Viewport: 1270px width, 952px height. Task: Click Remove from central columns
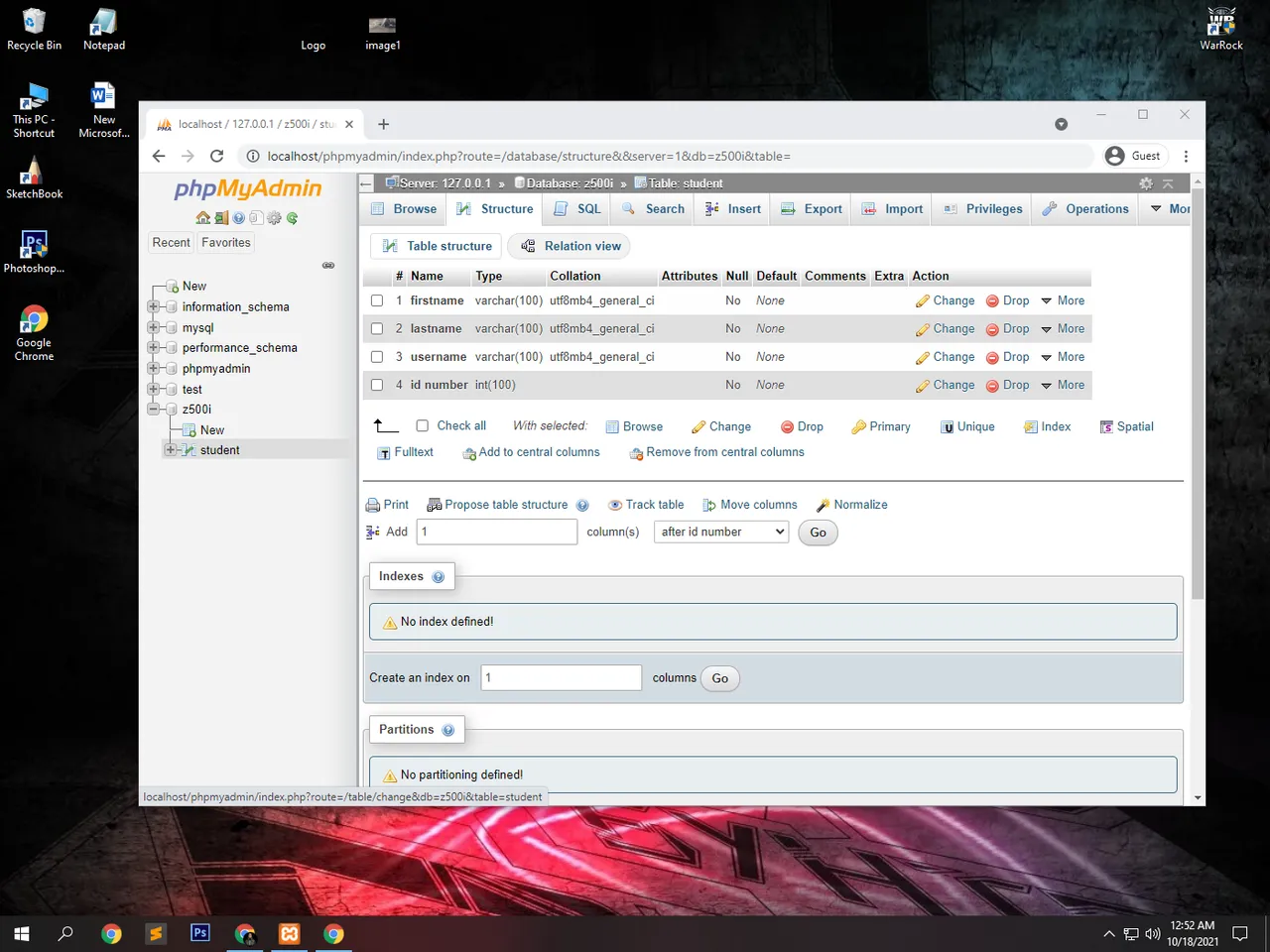716,452
